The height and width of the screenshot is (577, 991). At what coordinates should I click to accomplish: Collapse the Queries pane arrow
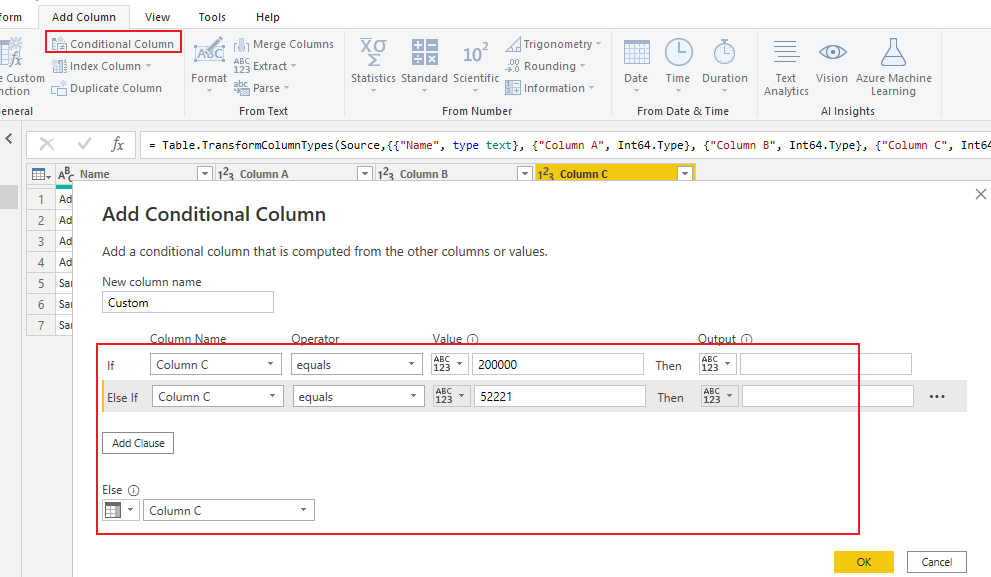point(9,138)
